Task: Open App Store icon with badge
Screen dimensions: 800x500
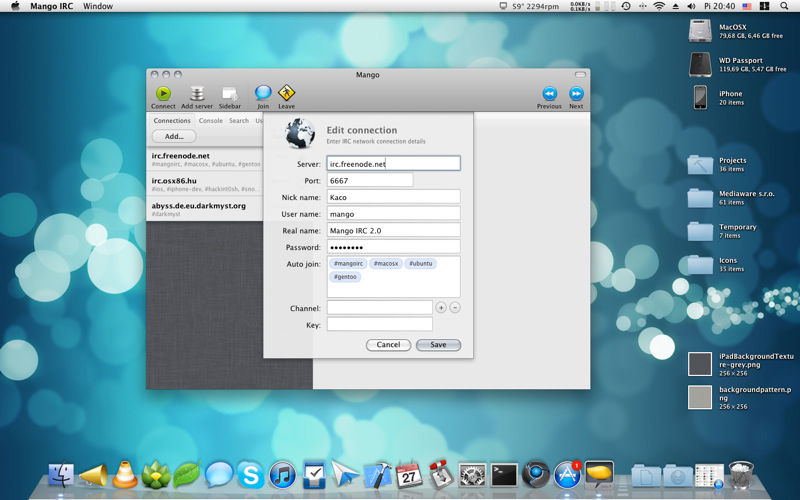Action: tap(567, 475)
